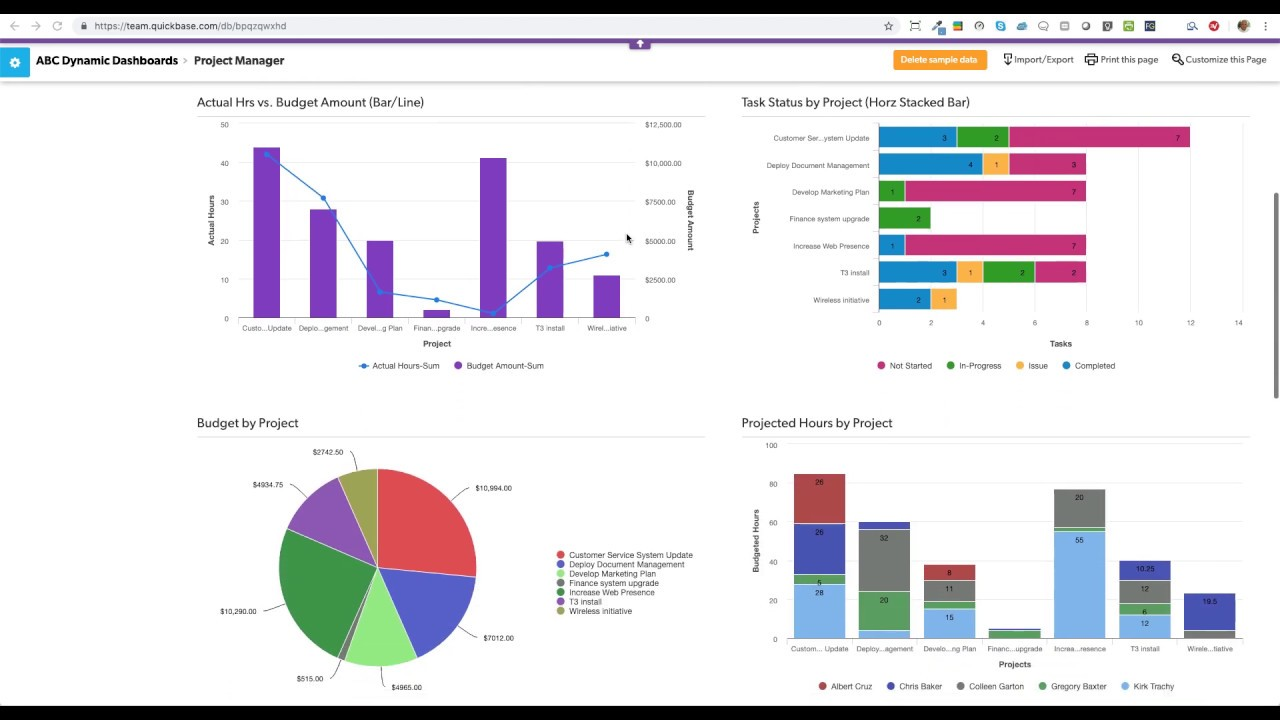
Task: Click the speedometer extension icon
Action: pos(979,26)
